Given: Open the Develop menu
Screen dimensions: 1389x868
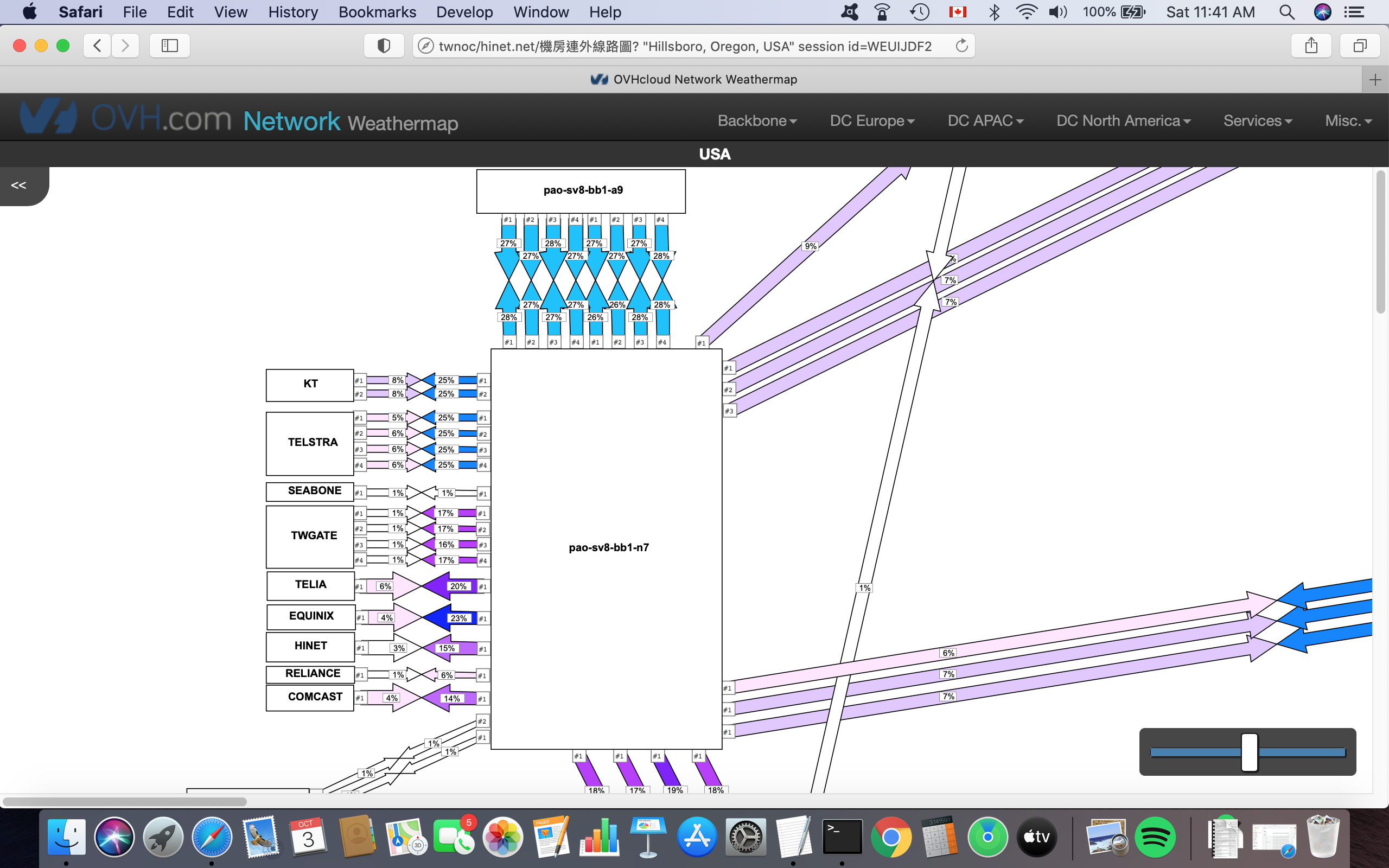Looking at the screenshot, I should point(464,12).
